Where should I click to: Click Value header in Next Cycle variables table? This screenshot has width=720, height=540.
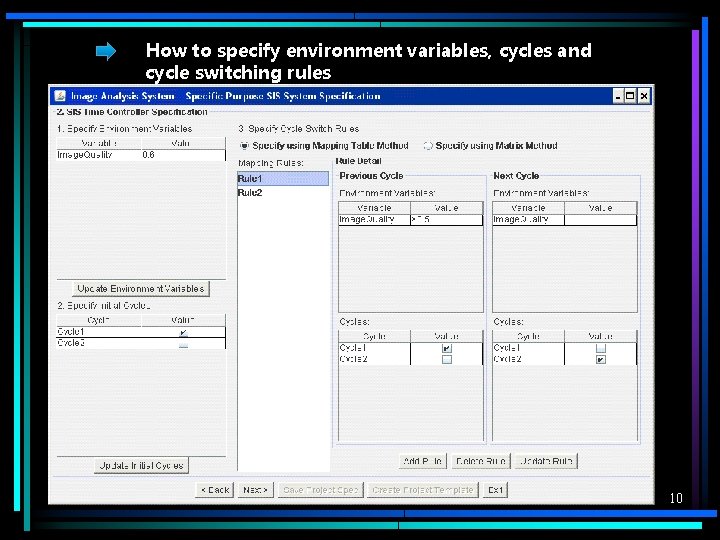[600, 208]
